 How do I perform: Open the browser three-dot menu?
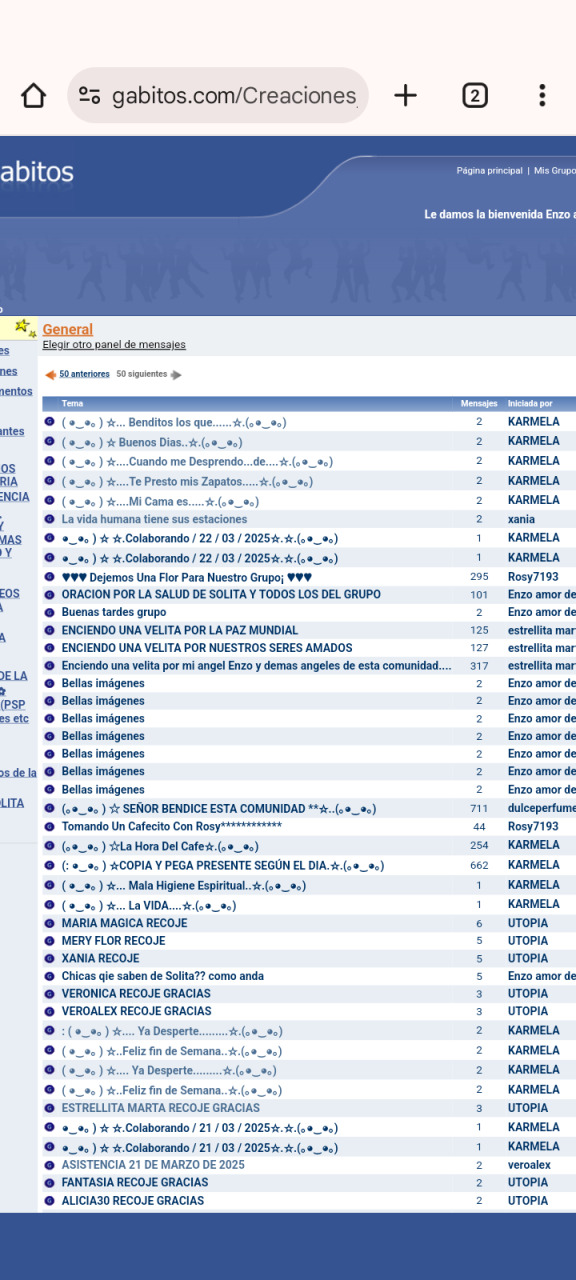click(x=542, y=95)
